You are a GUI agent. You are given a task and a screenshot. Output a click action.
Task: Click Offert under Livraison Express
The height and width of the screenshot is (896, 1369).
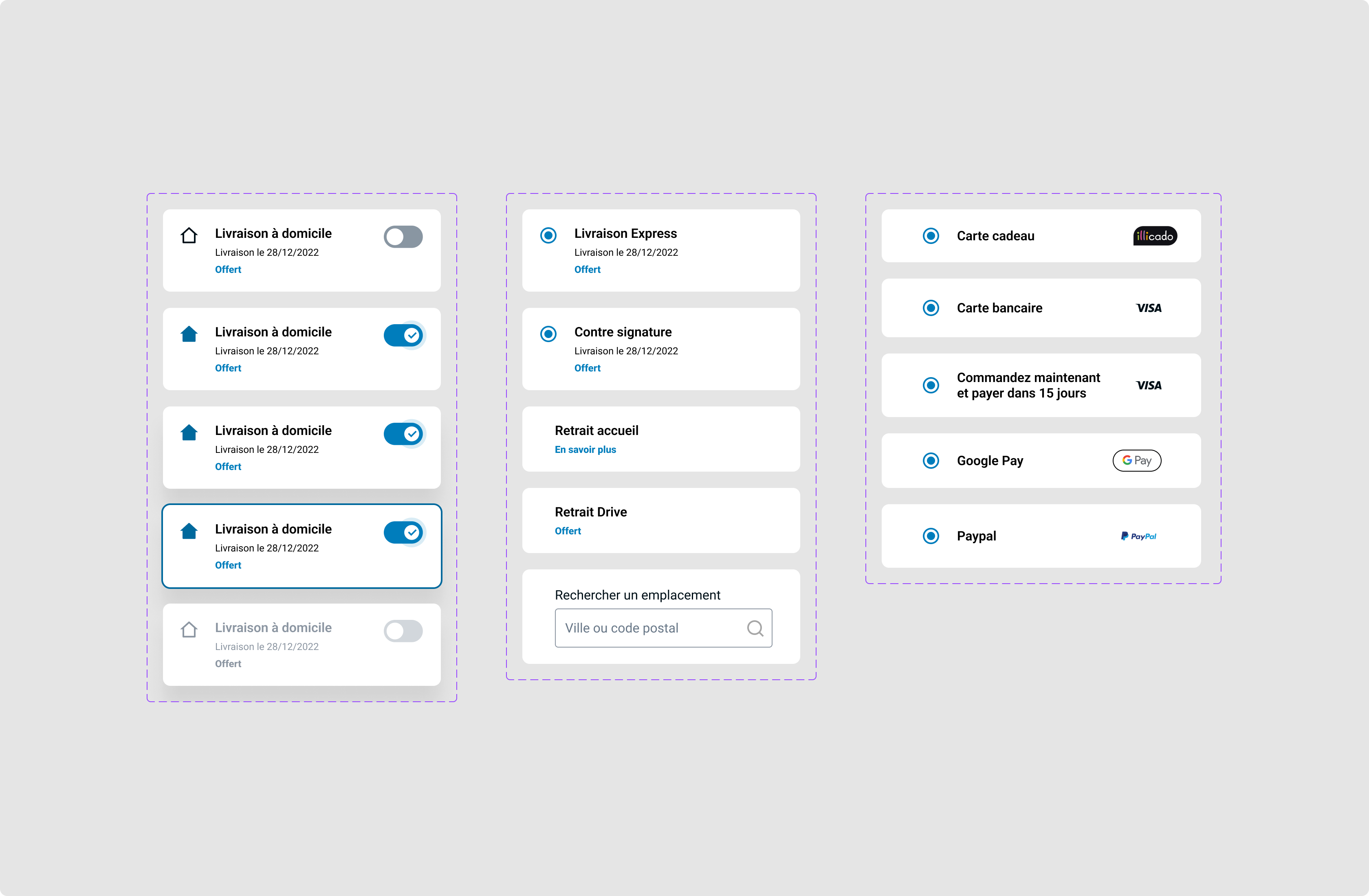[587, 269]
